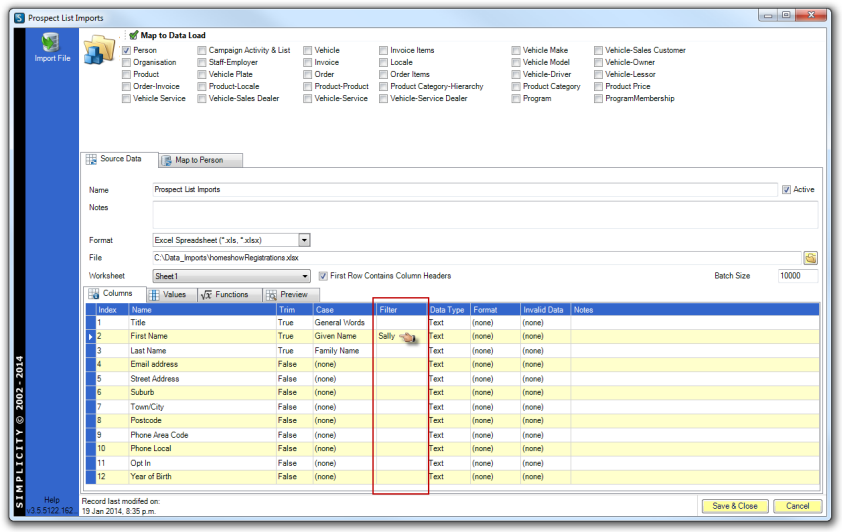This screenshot has height=532, width=842.
Task: Tick the Staff-Employer checkbox
Action: click(202, 62)
